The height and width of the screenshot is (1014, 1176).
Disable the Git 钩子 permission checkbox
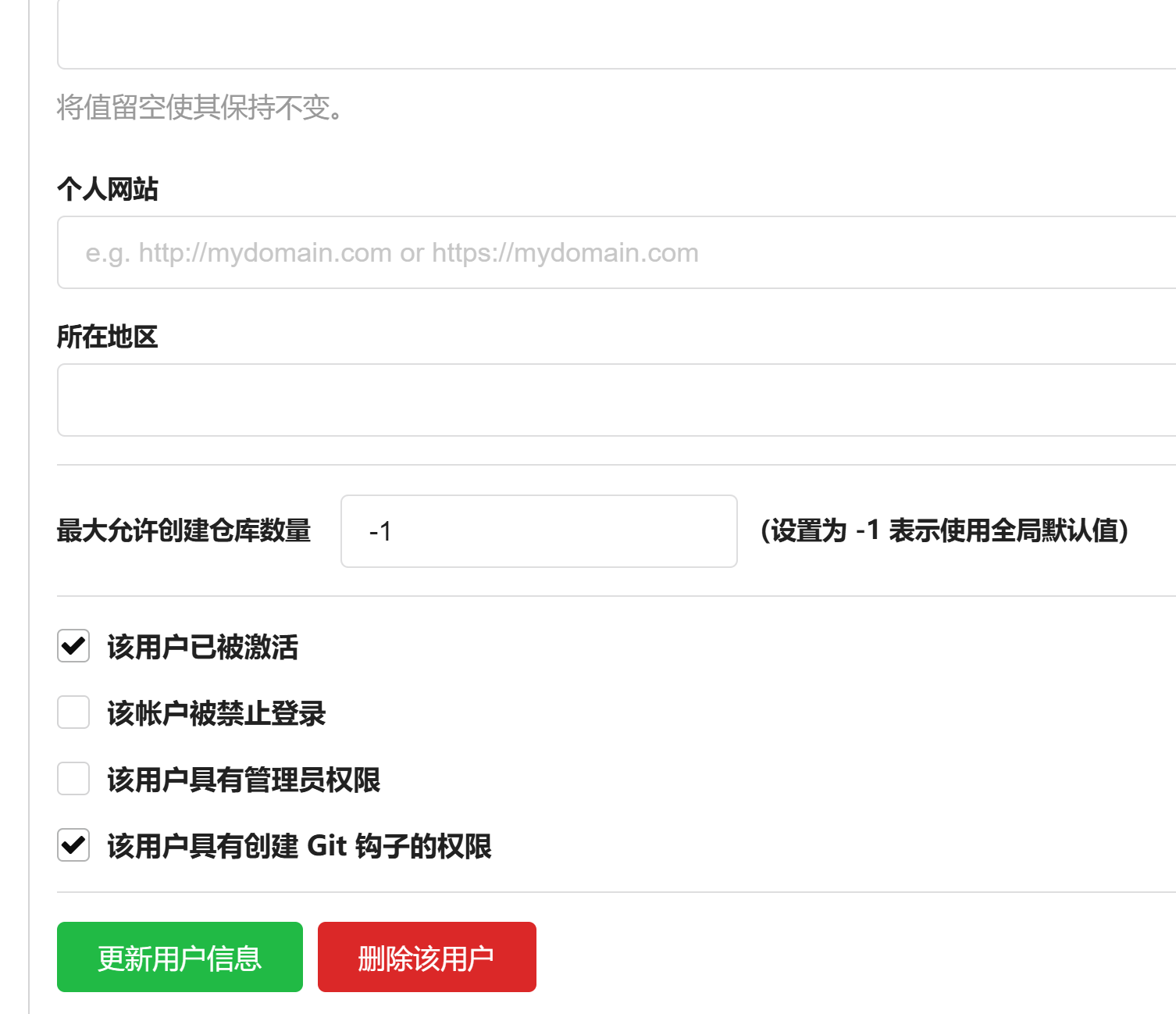coord(73,845)
